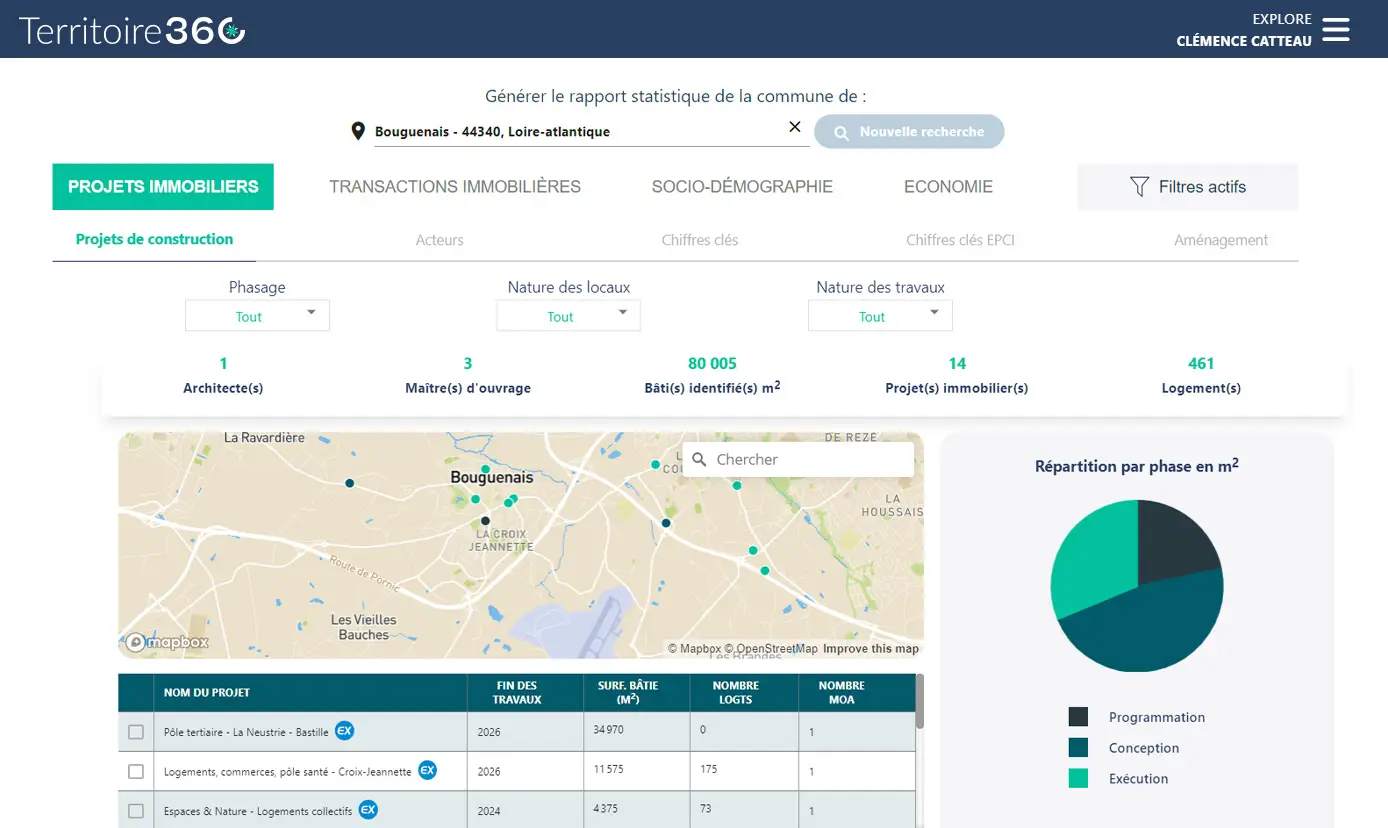Click the 3 Maître(s) d'ouvrage statistic

tap(467, 375)
